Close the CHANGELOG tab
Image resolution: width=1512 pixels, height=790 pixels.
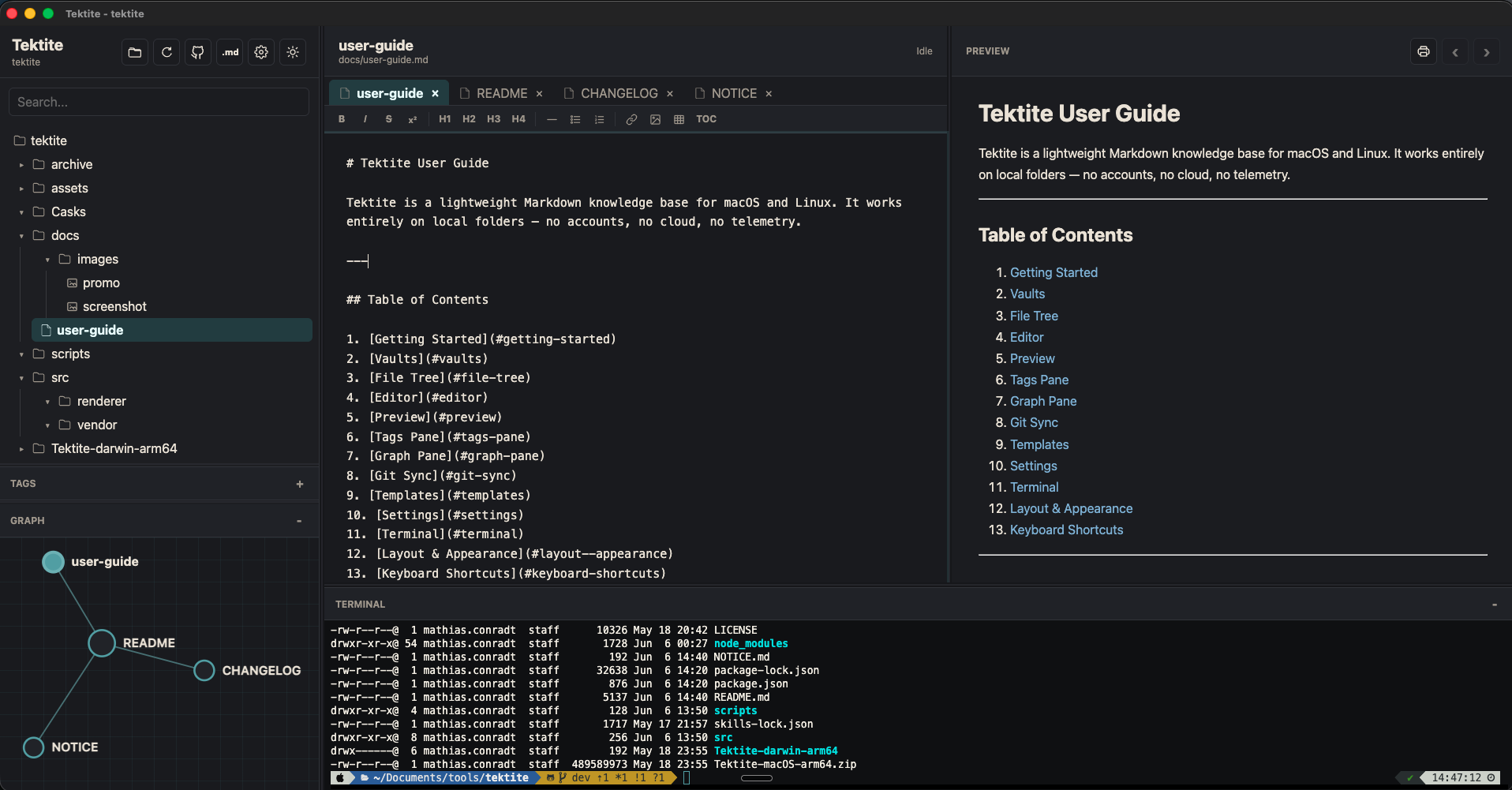670,94
